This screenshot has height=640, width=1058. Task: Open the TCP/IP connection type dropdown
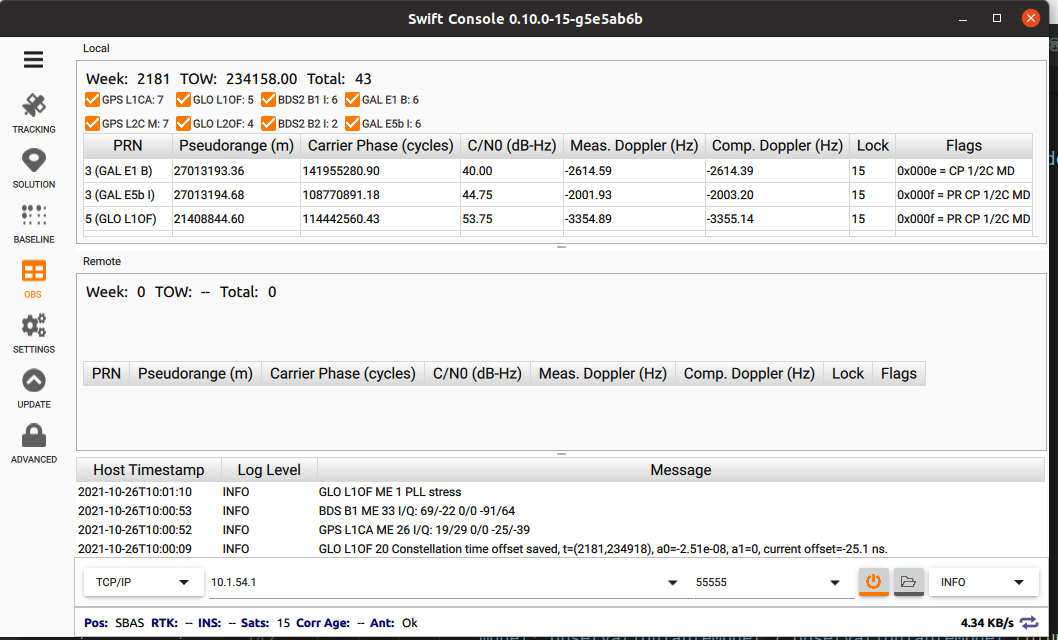pos(143,582)
